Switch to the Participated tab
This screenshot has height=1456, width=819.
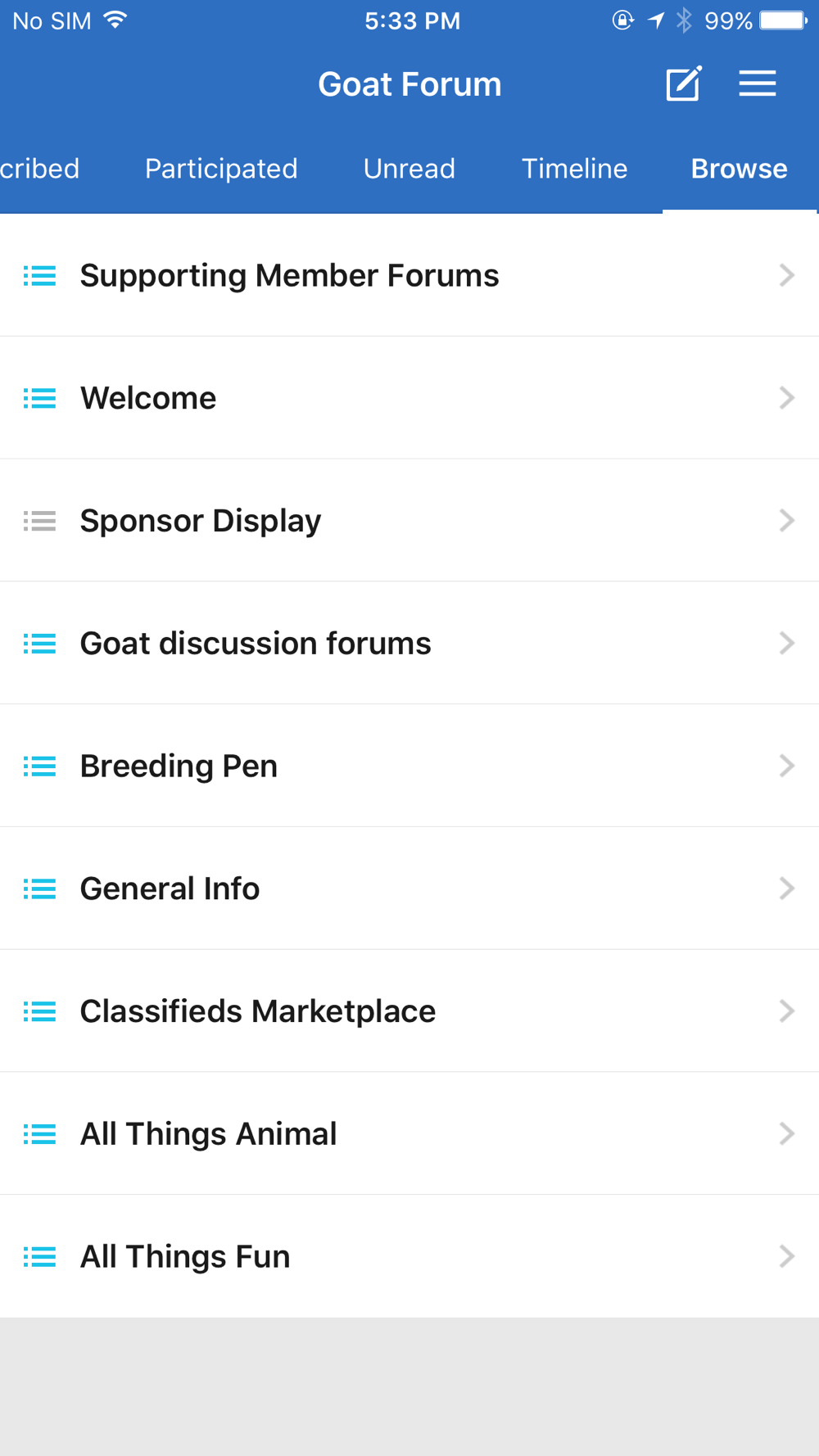(x=221, y=169)
